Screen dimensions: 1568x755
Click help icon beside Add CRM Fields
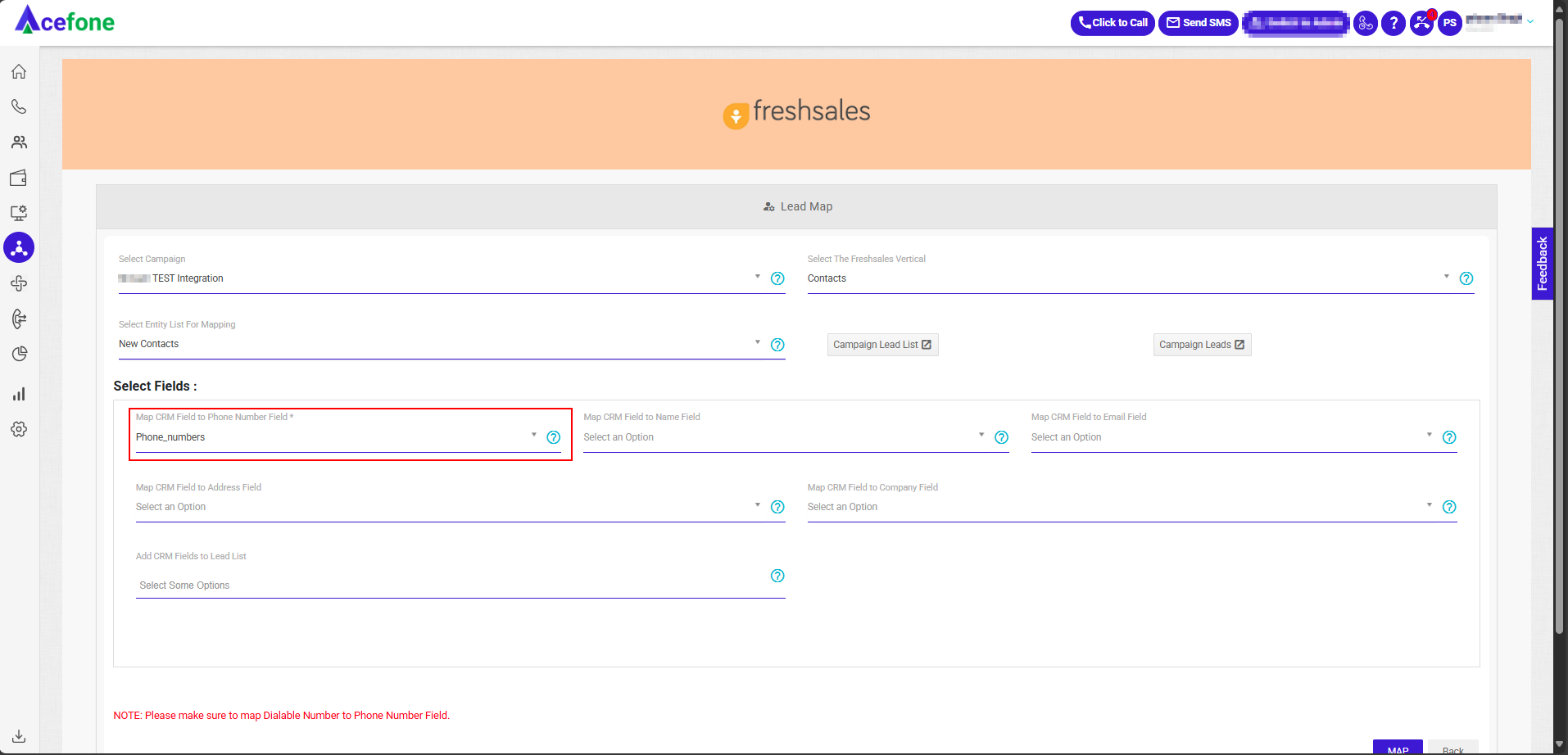(x=777, y=576)
